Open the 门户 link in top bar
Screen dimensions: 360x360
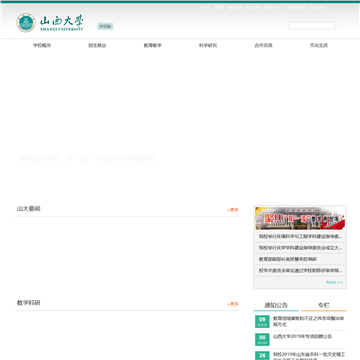click(x=205, y=7)
